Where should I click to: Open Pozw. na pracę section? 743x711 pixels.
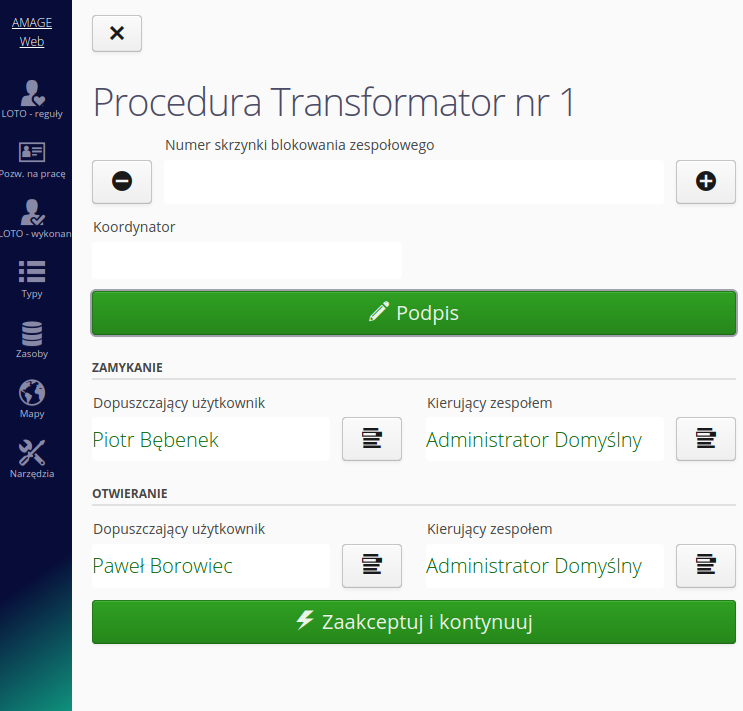(x=32, y=158)
